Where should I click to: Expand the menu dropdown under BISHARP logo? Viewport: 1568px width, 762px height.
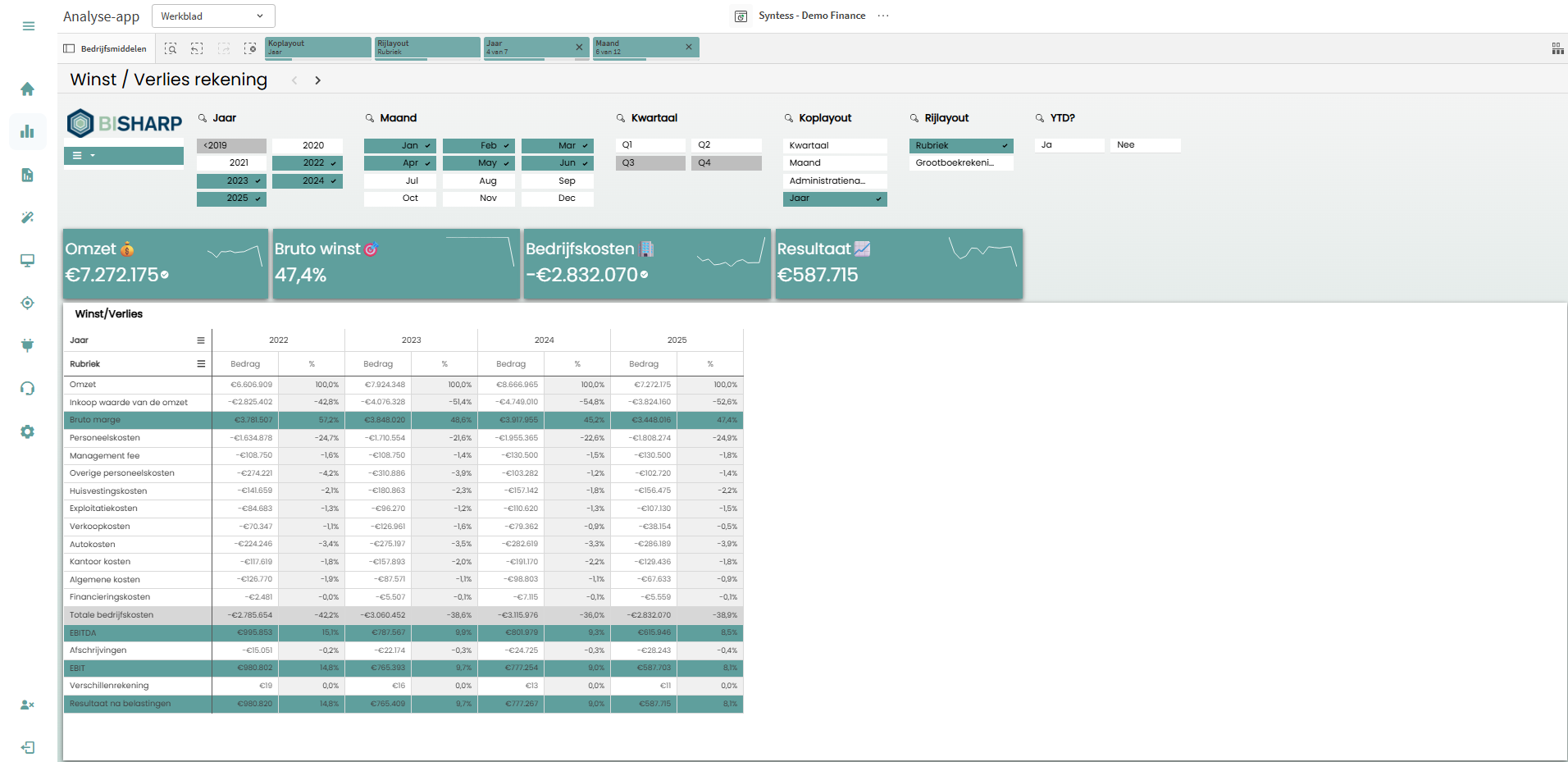124,156
